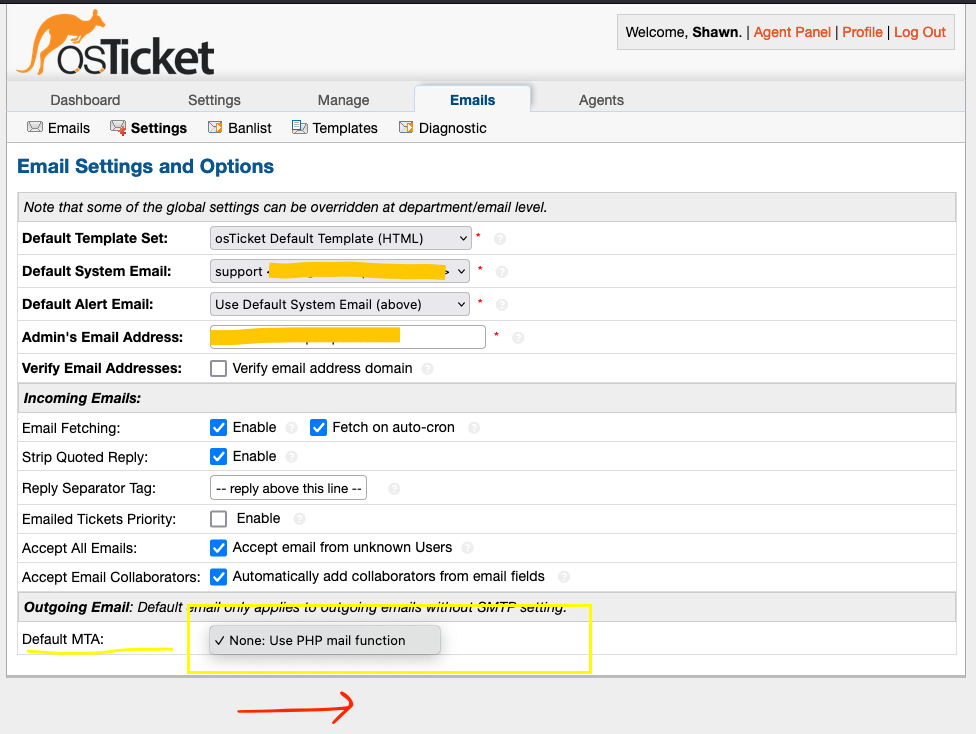Click the 'Verify Email Addresses:' label
The image size is (976, 734).
point(102,369)
